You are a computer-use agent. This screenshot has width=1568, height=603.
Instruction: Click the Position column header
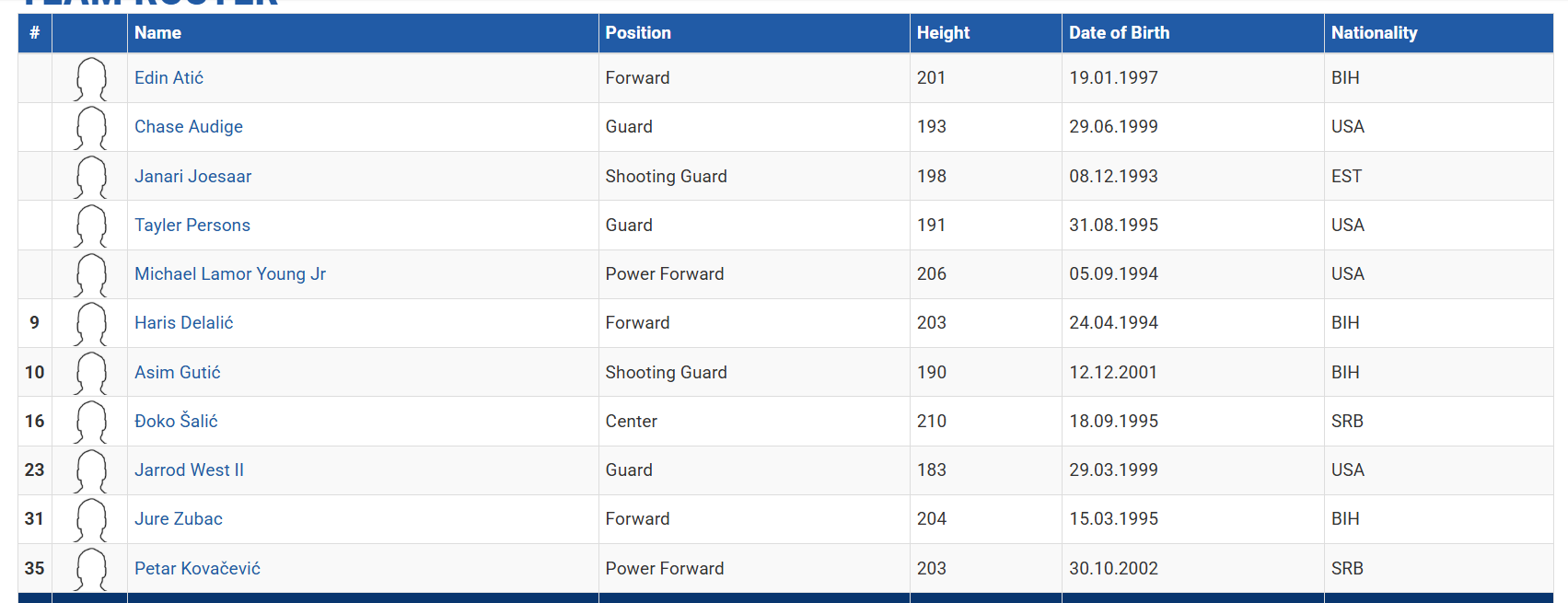pos(638,33)
